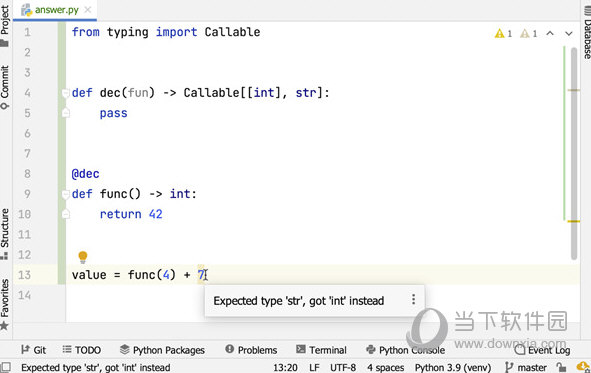The width and height of the screenshot is (591, 373).
Task: Click the func(4) call on line 13
Action: coord(152,275)
